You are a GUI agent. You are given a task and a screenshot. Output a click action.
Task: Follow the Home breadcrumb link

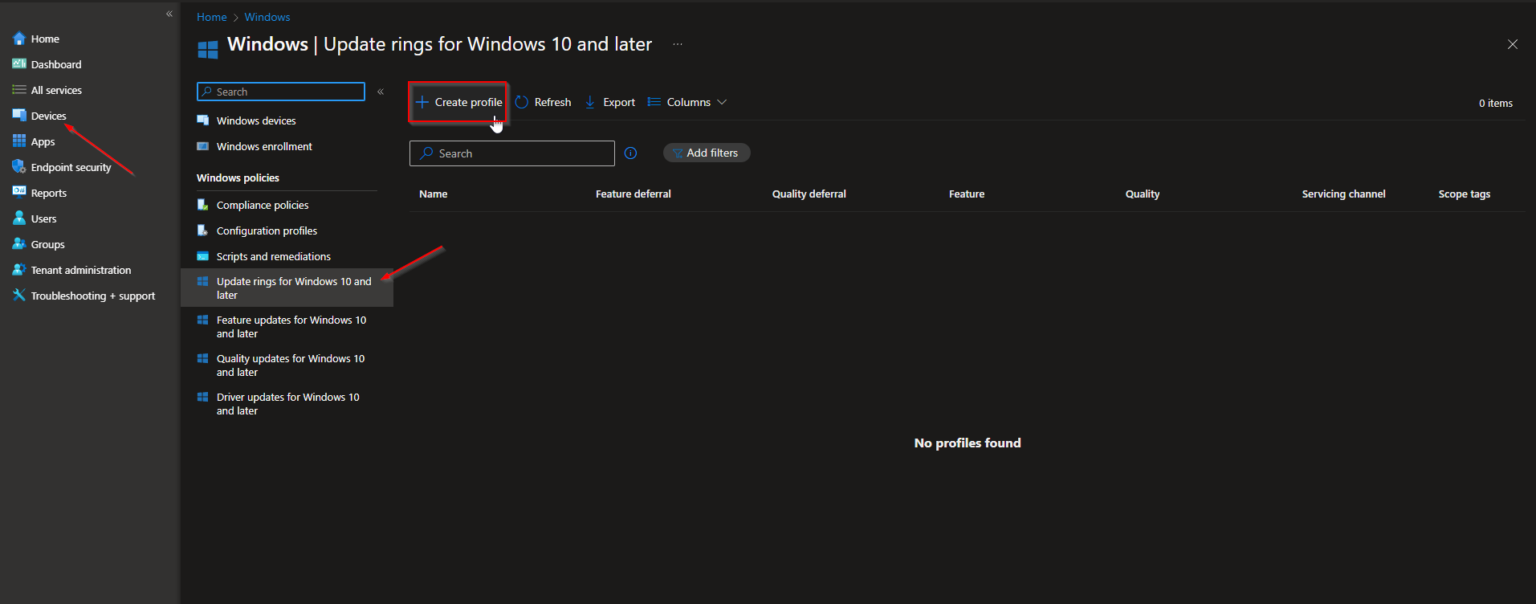tap(211, 17)
